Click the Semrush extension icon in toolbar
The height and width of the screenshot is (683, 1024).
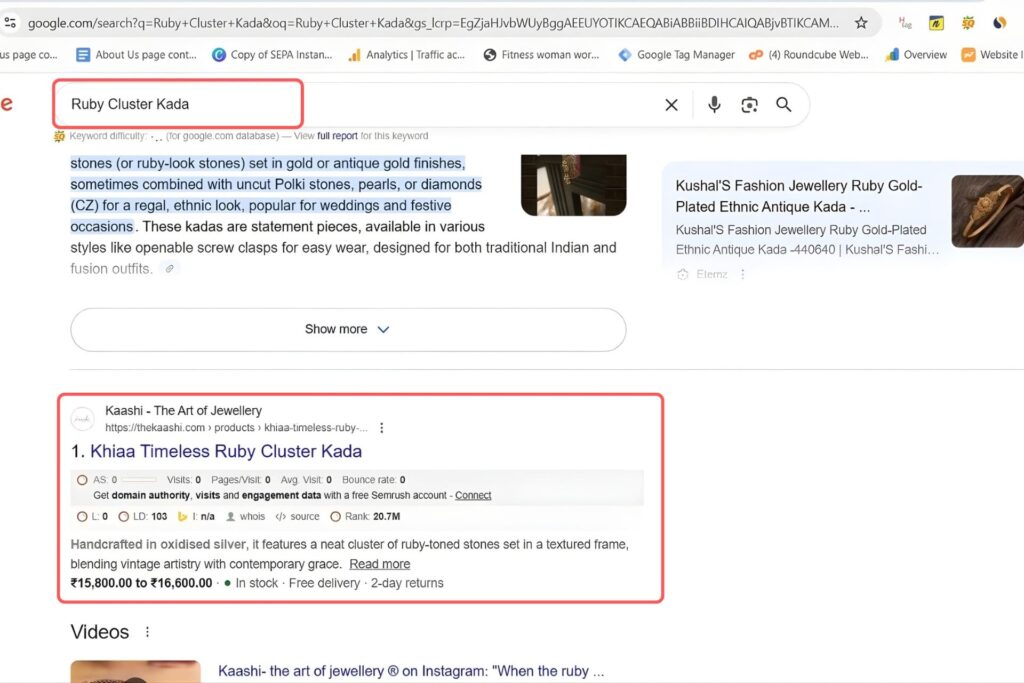[x=999, y=22]
